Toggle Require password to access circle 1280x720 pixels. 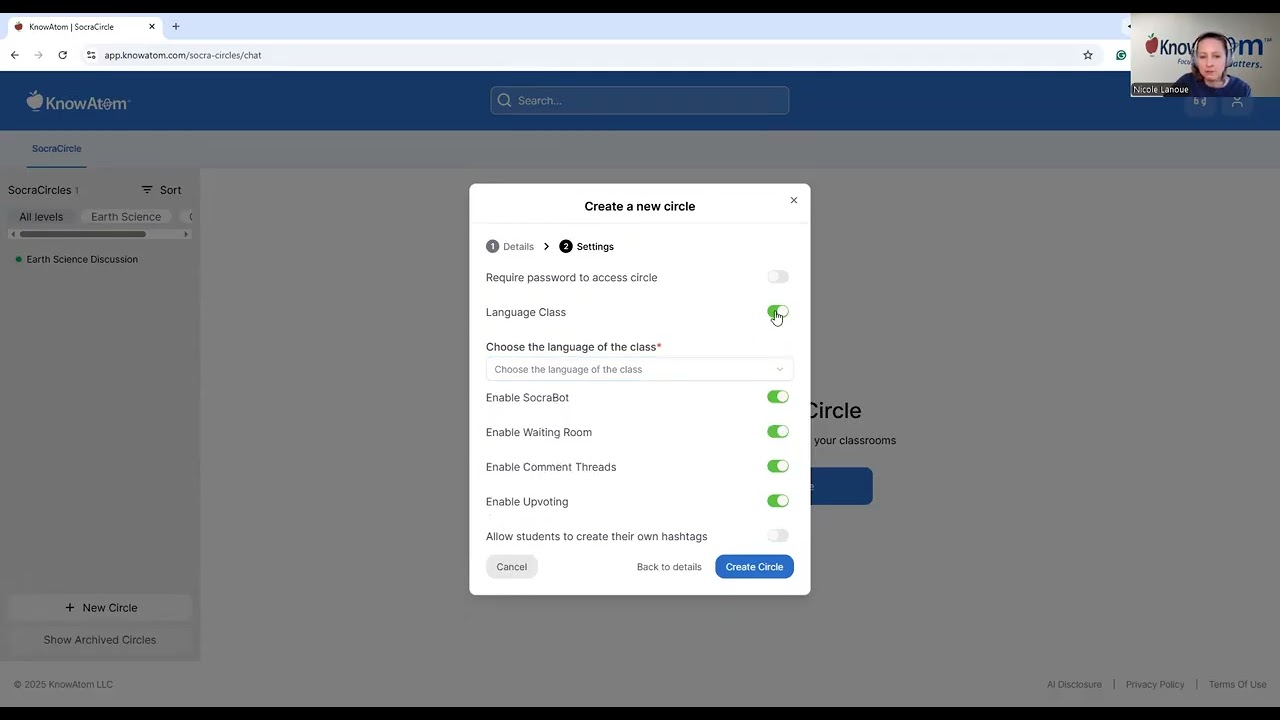pyautogui.click(x=778, y=277)
